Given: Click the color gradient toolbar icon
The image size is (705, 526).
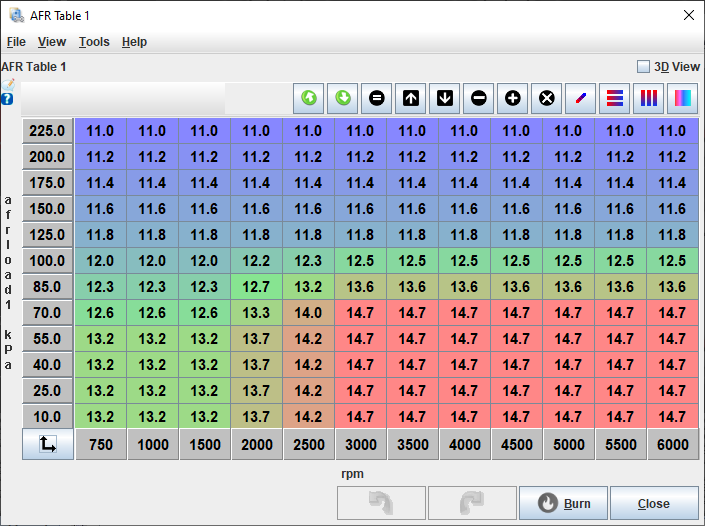Looking at the screenshot, I should tap(683, 98).
